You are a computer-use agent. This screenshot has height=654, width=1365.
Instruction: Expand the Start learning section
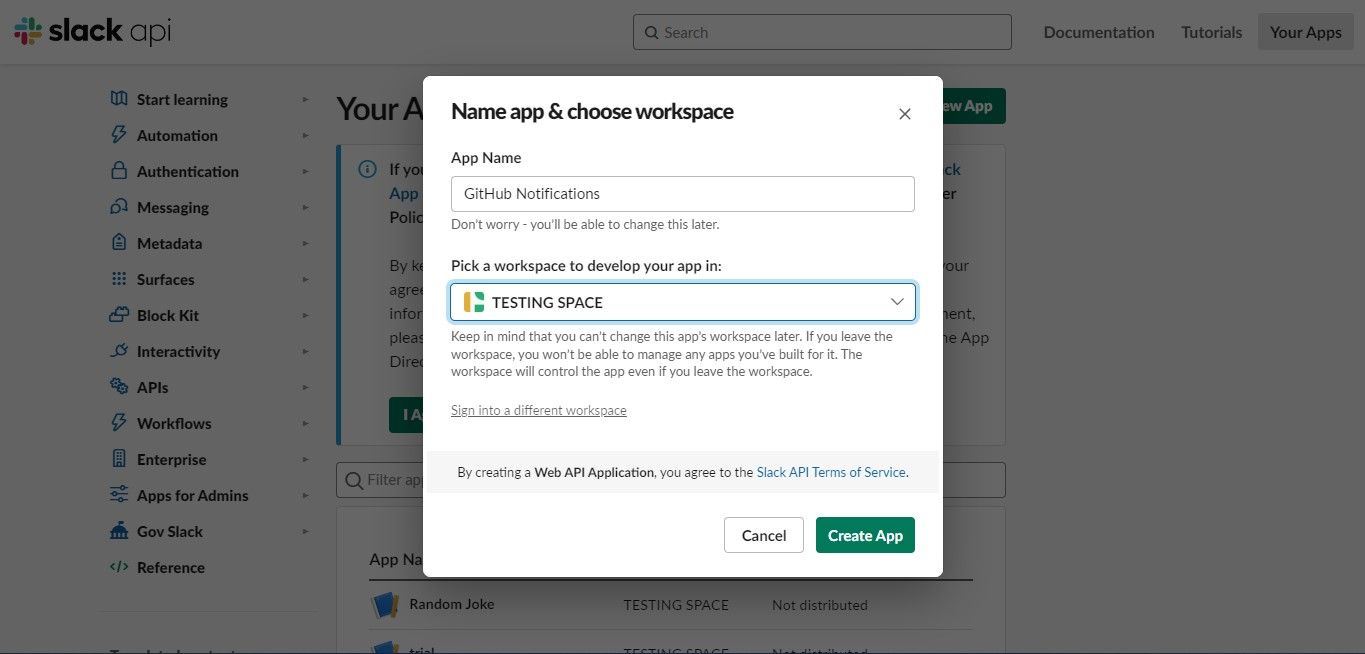[x=181, y=99]
